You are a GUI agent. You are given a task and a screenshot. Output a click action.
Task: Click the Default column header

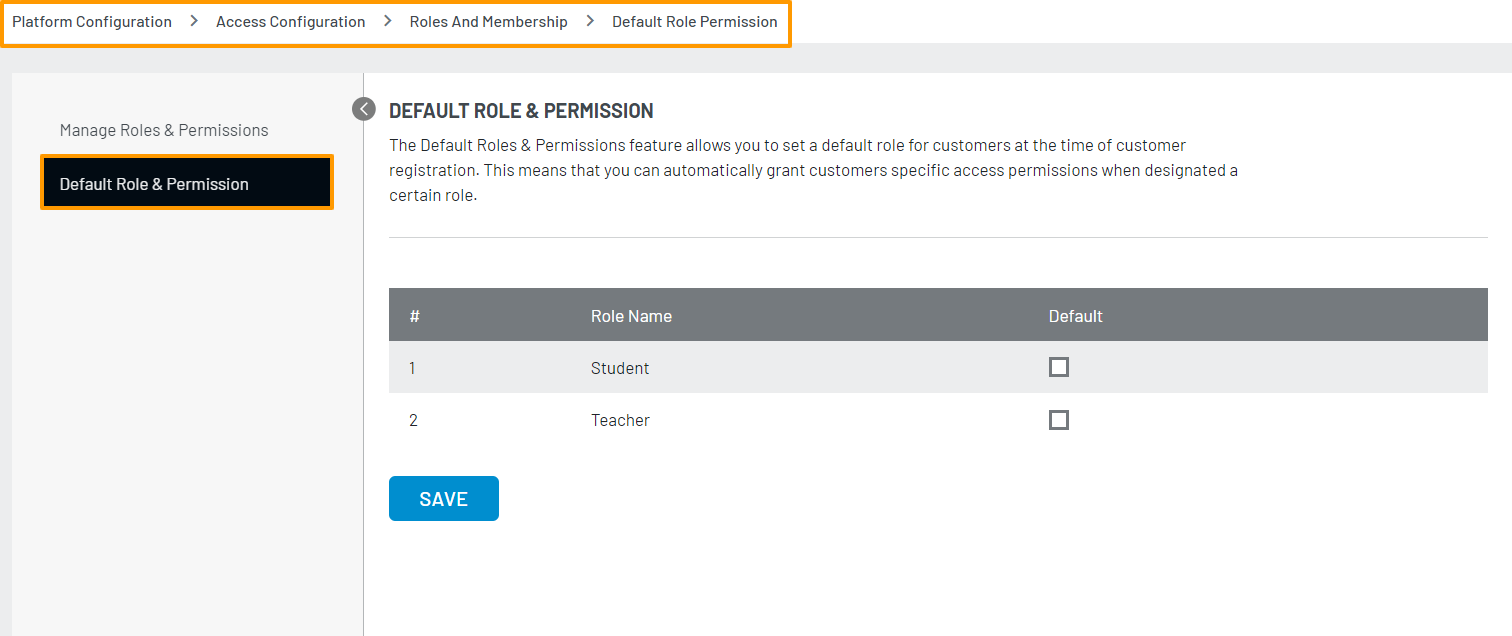(x=1075, y=315)
